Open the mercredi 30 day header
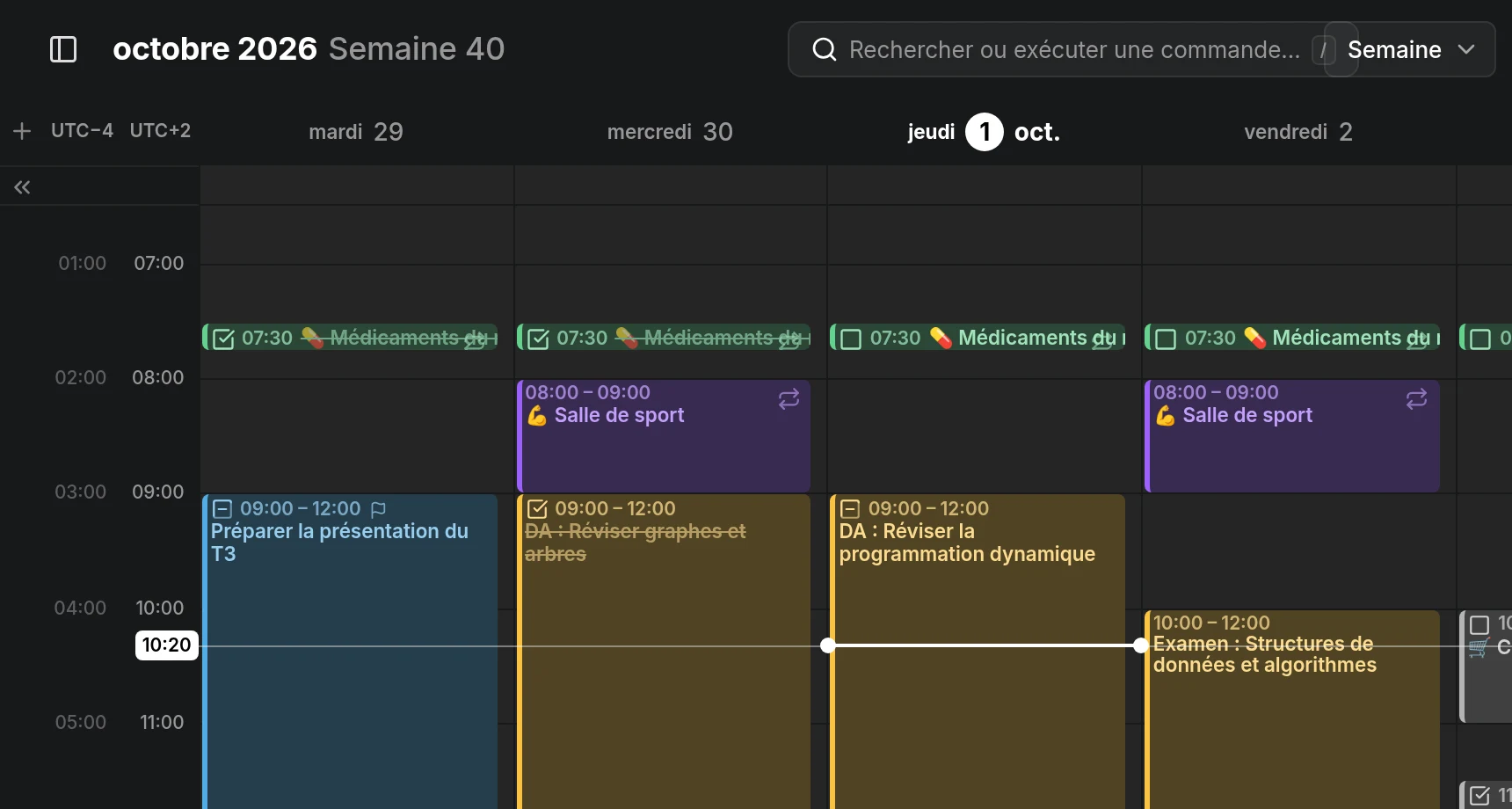 670,132
